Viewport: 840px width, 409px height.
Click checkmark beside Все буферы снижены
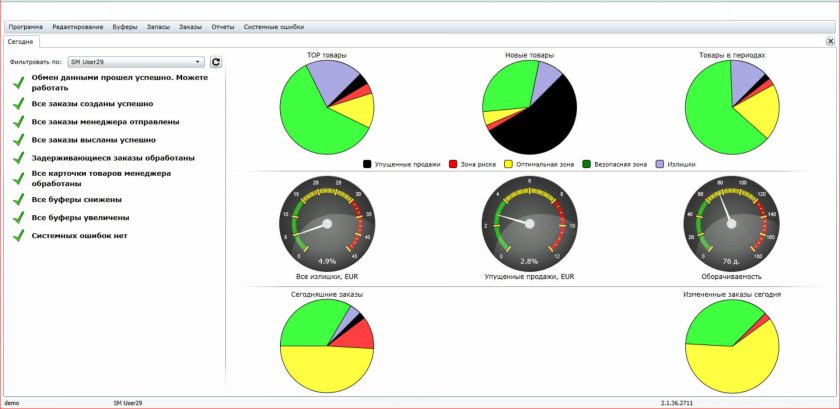(x=19, y=200)
